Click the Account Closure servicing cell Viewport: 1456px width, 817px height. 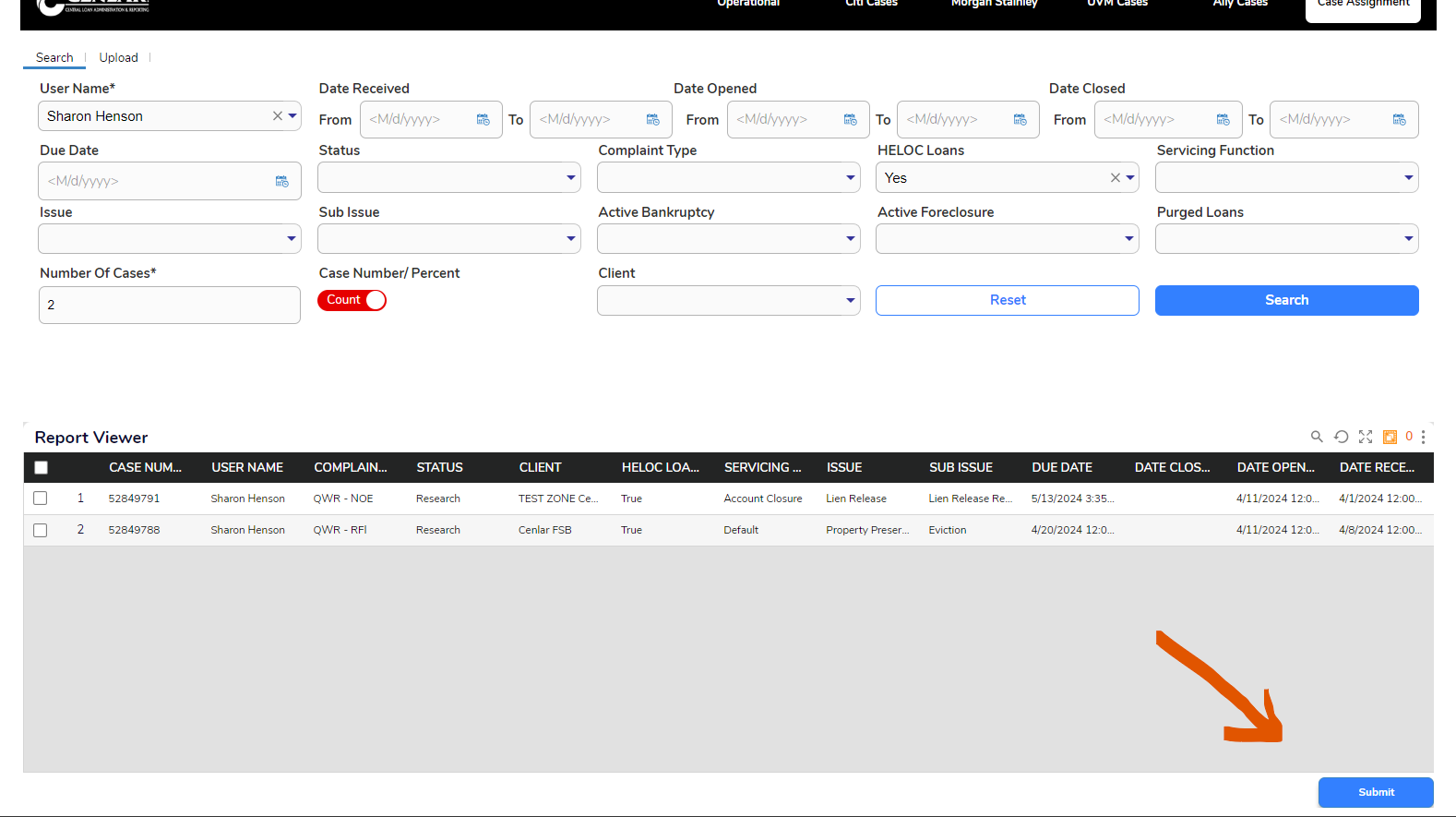[x=763, y=499]
